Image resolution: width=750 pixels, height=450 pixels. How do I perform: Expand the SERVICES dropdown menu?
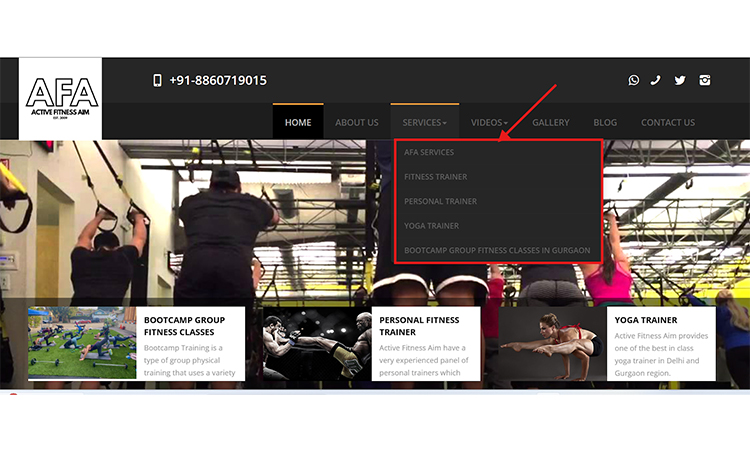[424, 122]
